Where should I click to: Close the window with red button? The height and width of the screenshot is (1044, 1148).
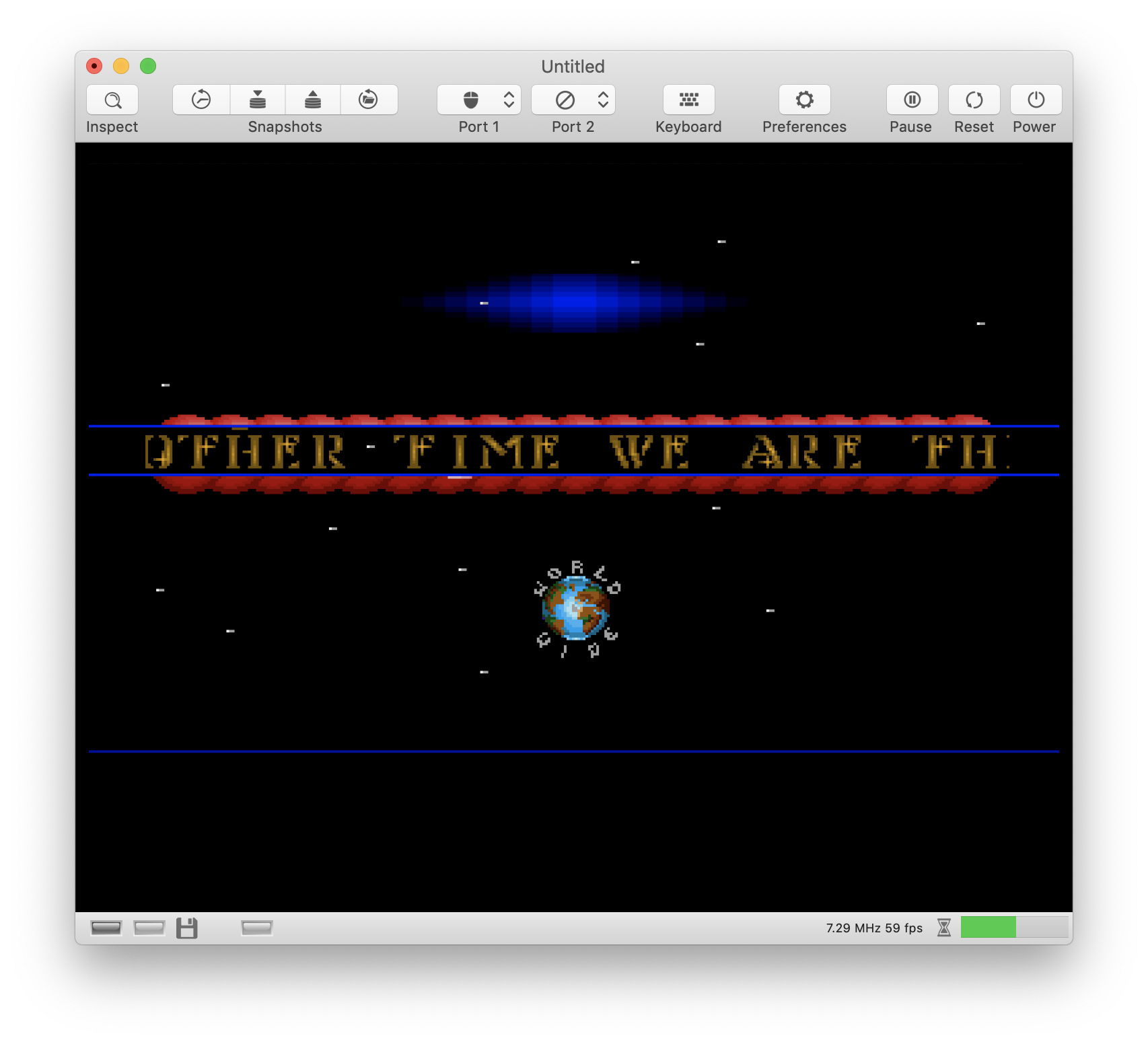[x=94, y=66]
